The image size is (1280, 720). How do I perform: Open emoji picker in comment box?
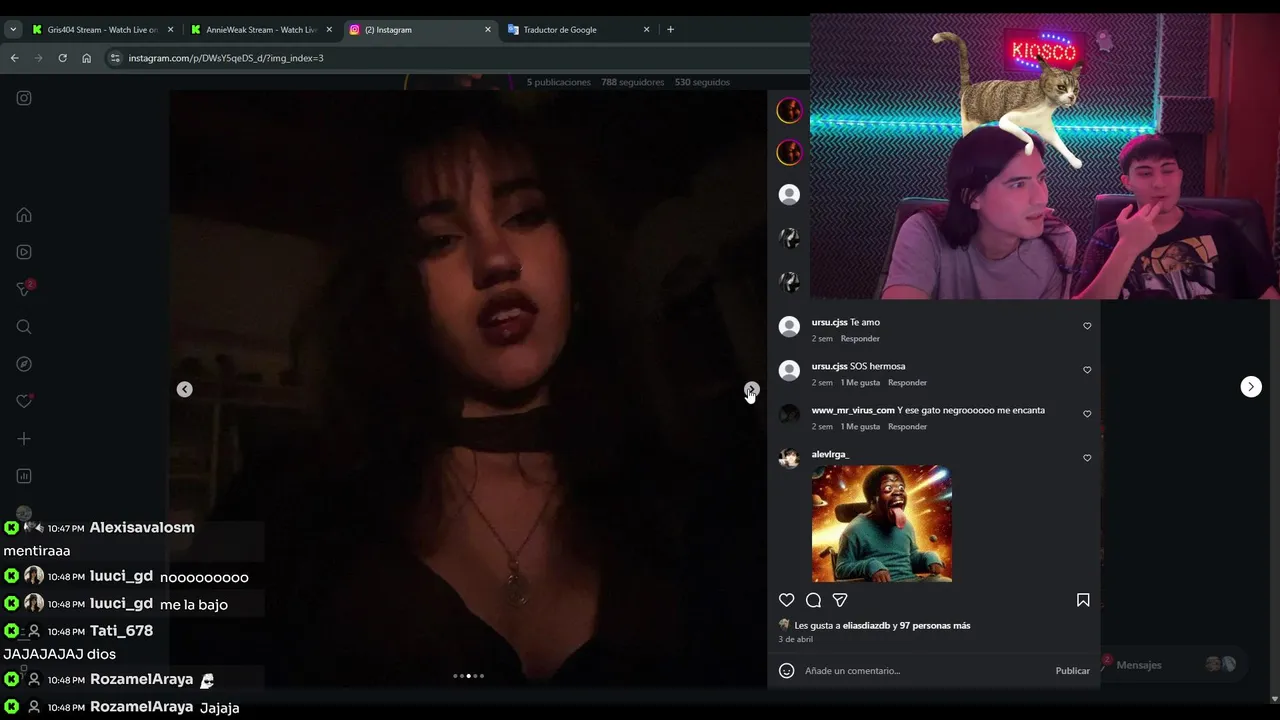tap(787, 671)
